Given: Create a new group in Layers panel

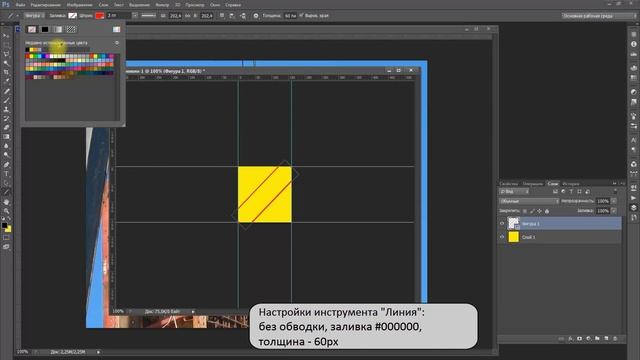Looking at the screenshot, I should (597, 338).
